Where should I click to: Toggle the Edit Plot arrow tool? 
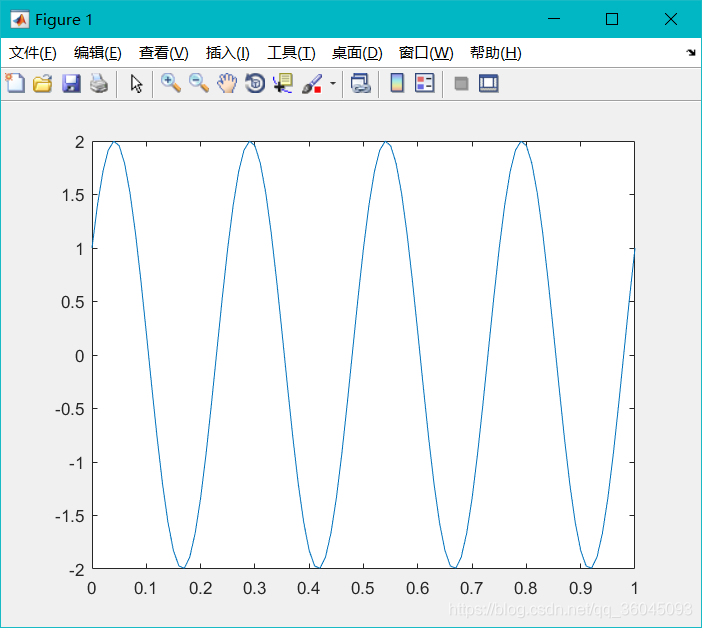[x=137, y=84]
